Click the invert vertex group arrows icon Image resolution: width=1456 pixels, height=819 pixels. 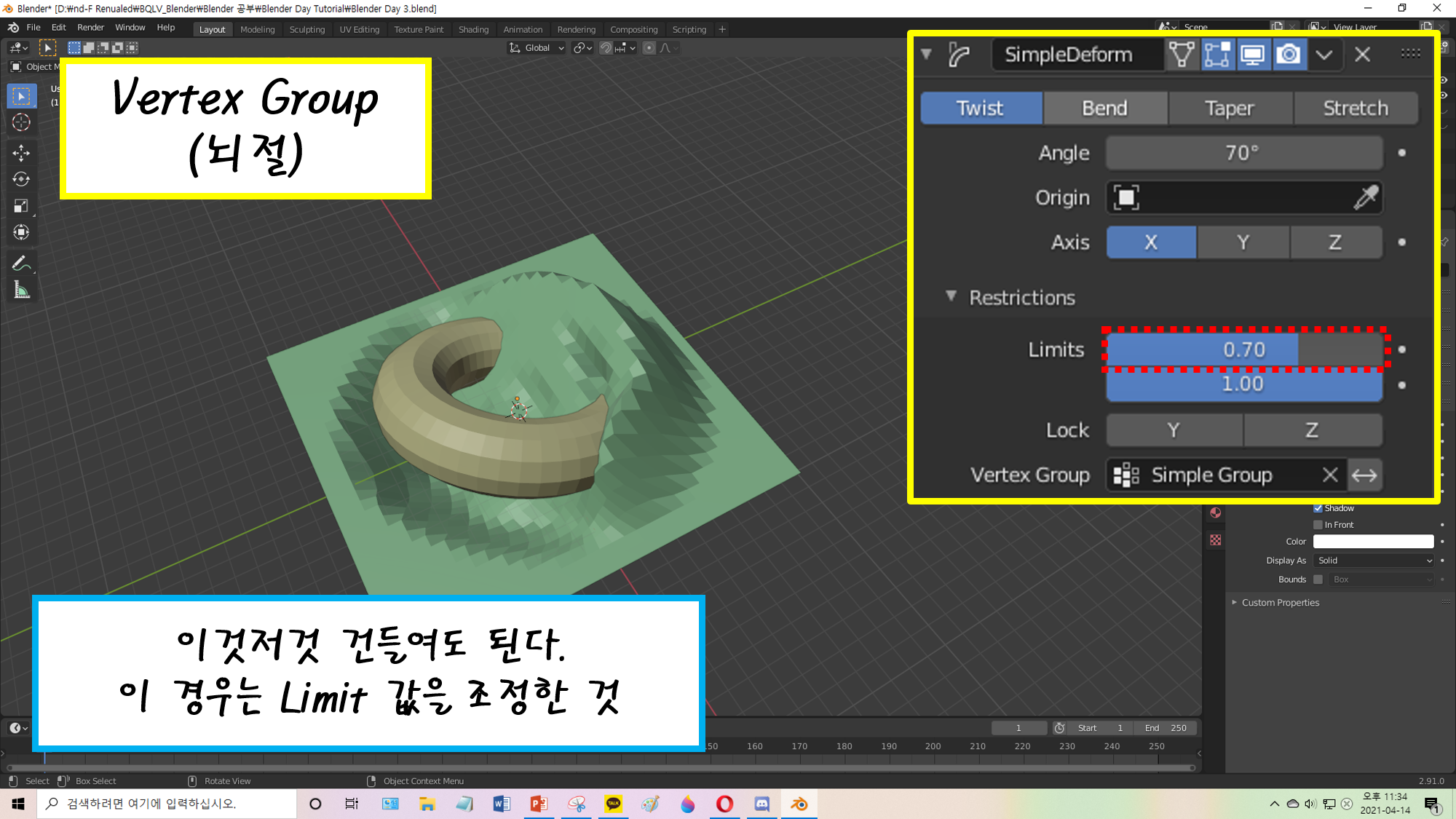1364,475
